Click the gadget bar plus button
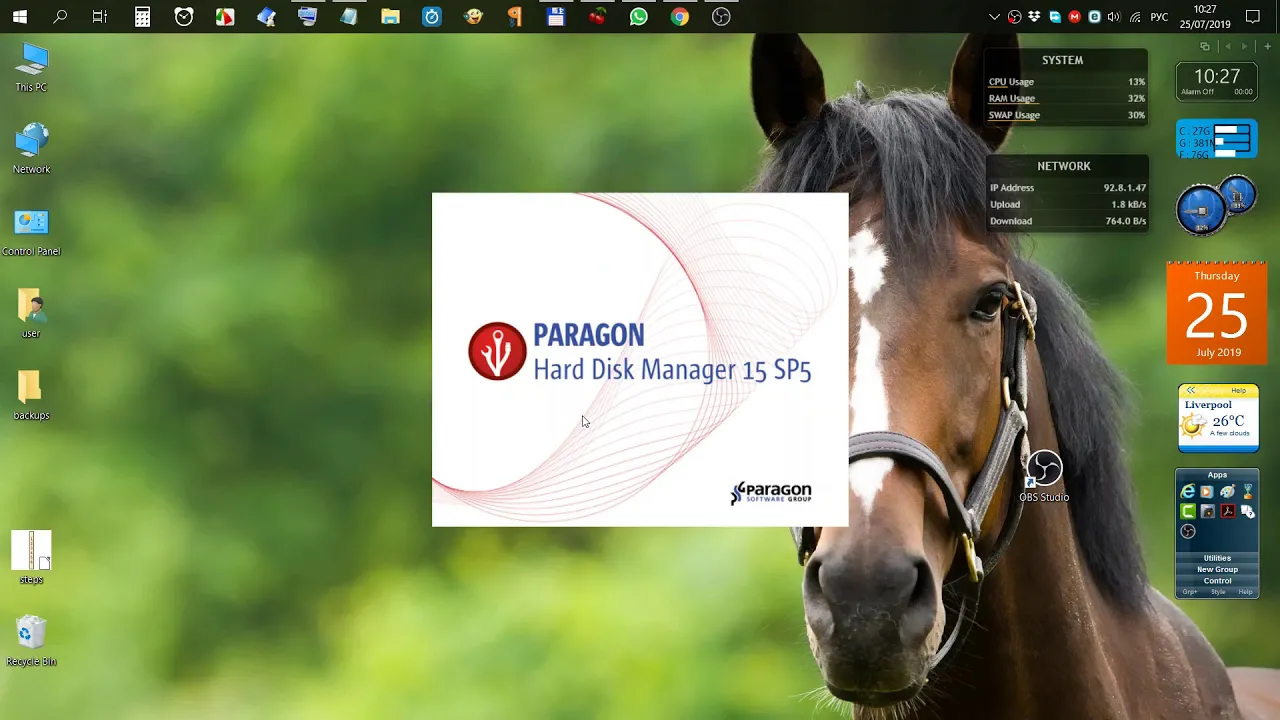 1268,46
